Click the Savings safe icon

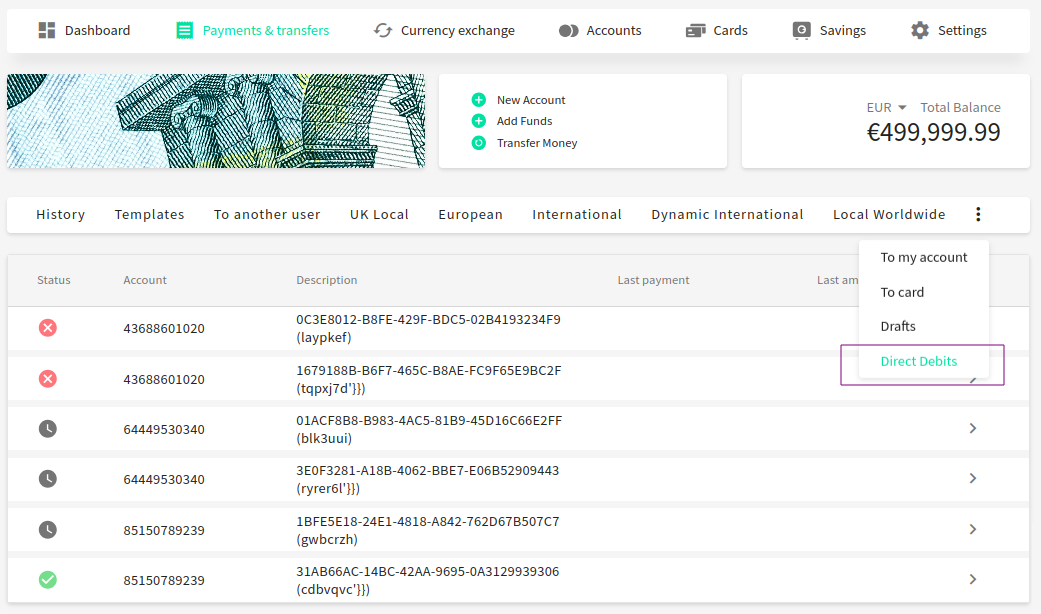click(x=801, y=30)
